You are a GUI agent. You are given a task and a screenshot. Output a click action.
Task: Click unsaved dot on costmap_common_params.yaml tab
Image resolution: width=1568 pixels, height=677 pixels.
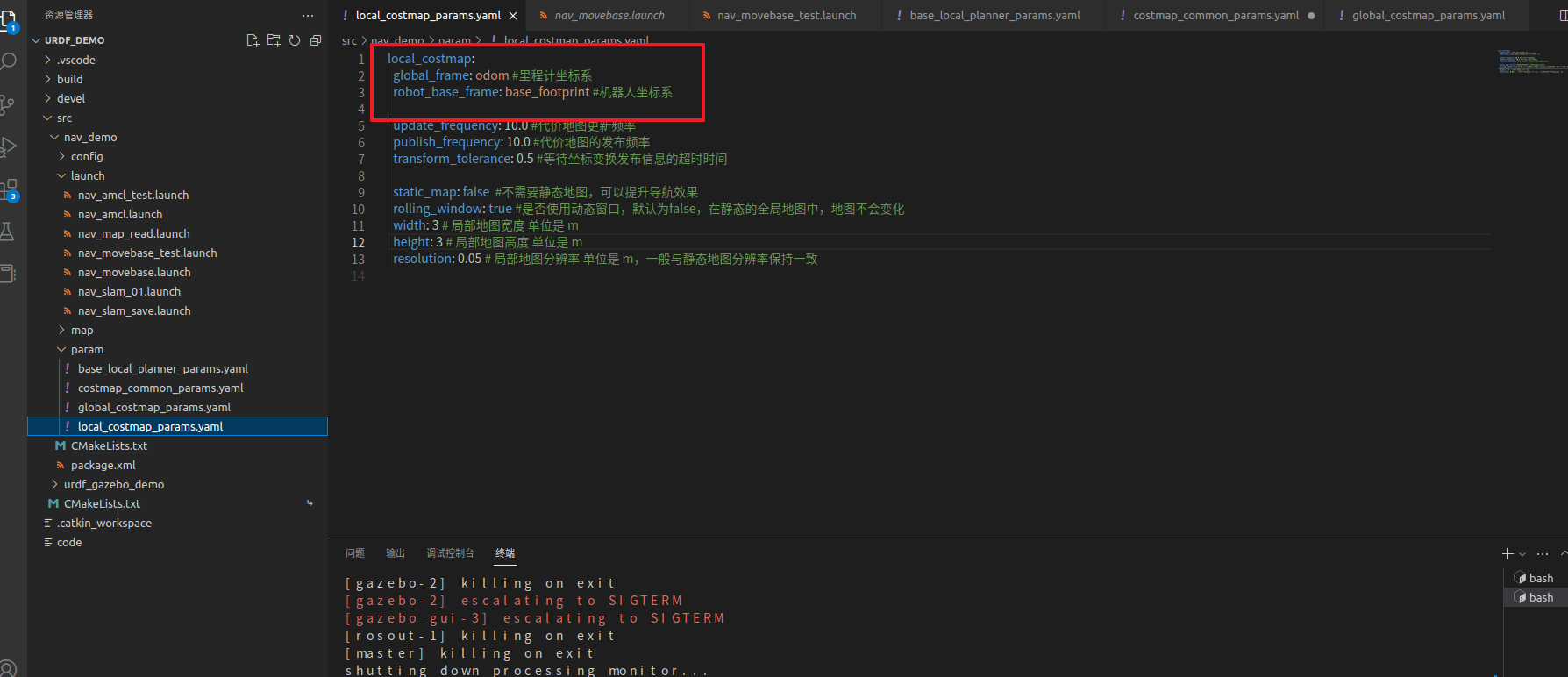pos(1311,16)
